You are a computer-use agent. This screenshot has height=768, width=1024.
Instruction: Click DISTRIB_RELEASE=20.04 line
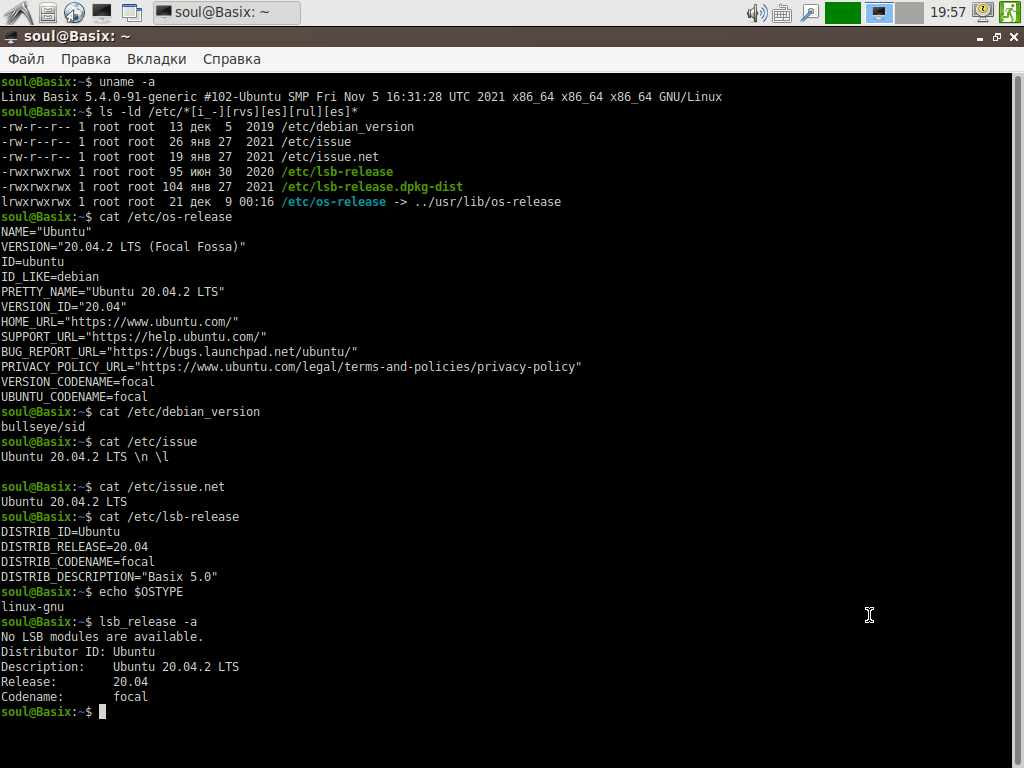[74, 547]
